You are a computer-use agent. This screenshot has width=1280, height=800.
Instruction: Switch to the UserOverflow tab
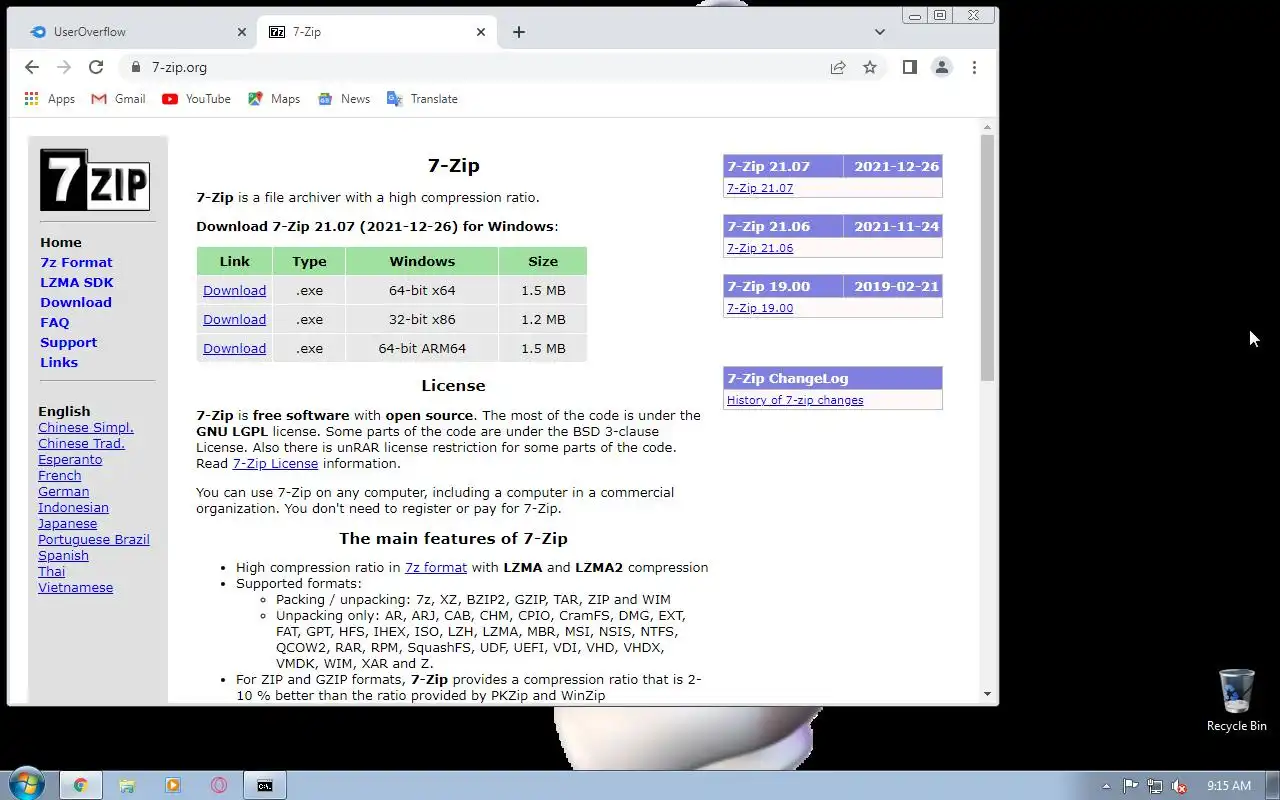(x=137, y=32)
